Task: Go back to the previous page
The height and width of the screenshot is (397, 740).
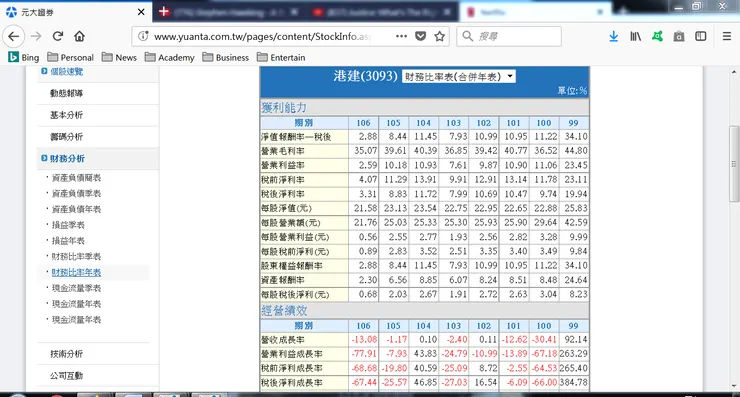Action: [x=14, y=36]
